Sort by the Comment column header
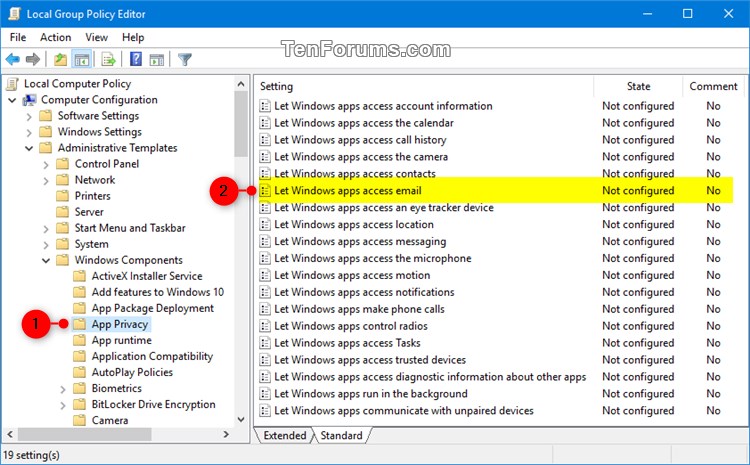 click(713, 86)
